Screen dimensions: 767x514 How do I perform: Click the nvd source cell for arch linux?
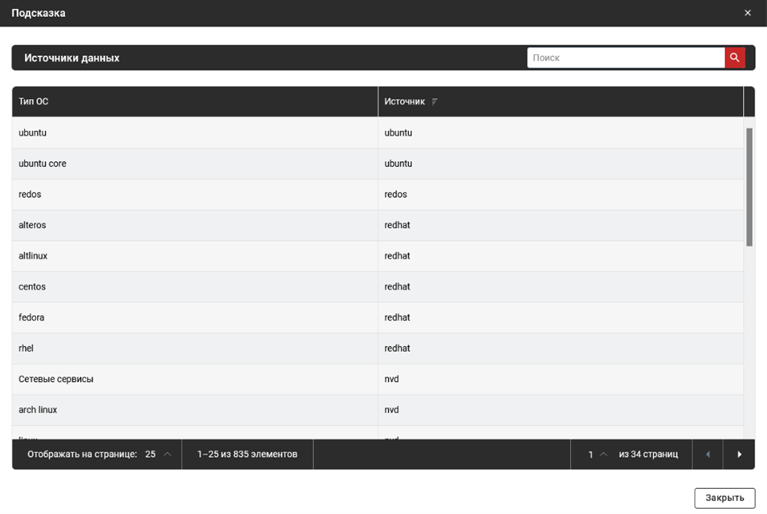pyautogui.click(x=561, y=410)
